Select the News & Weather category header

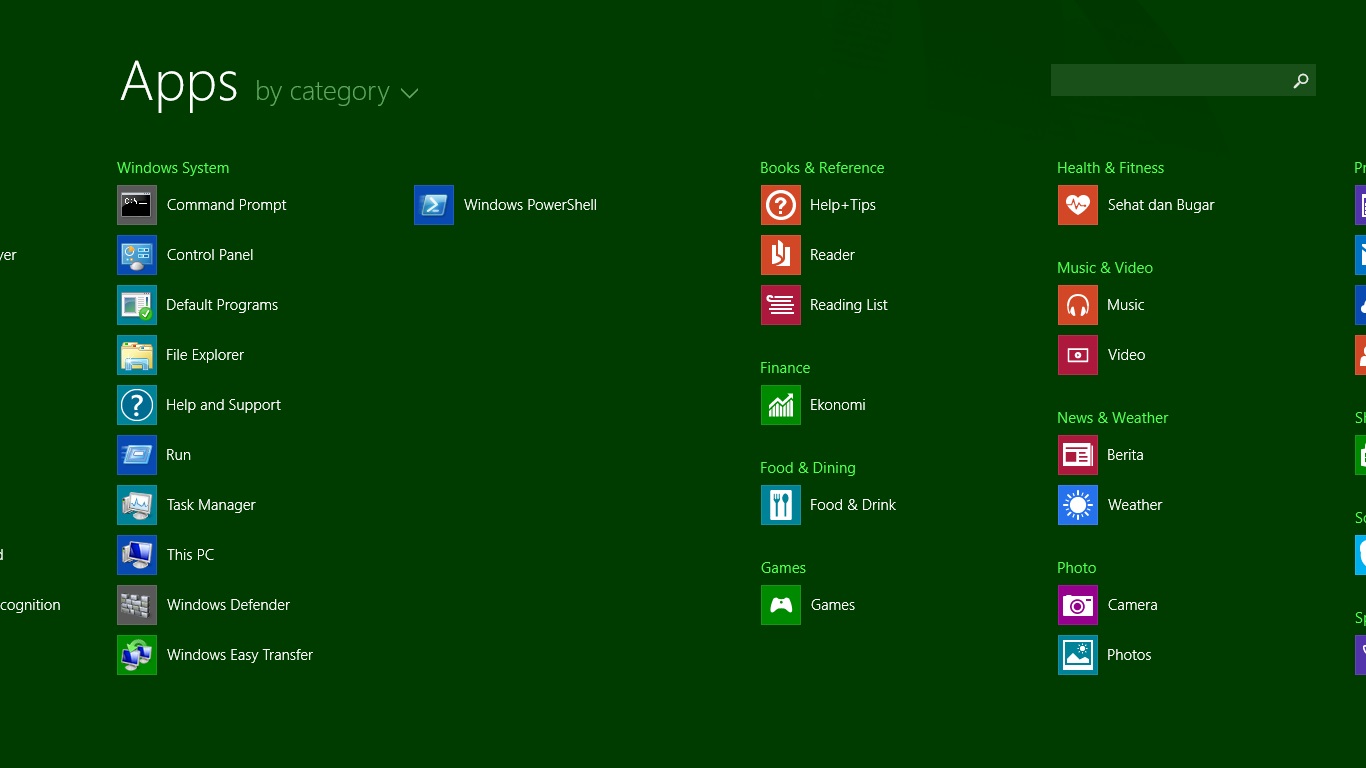(x=1112, y=418)
